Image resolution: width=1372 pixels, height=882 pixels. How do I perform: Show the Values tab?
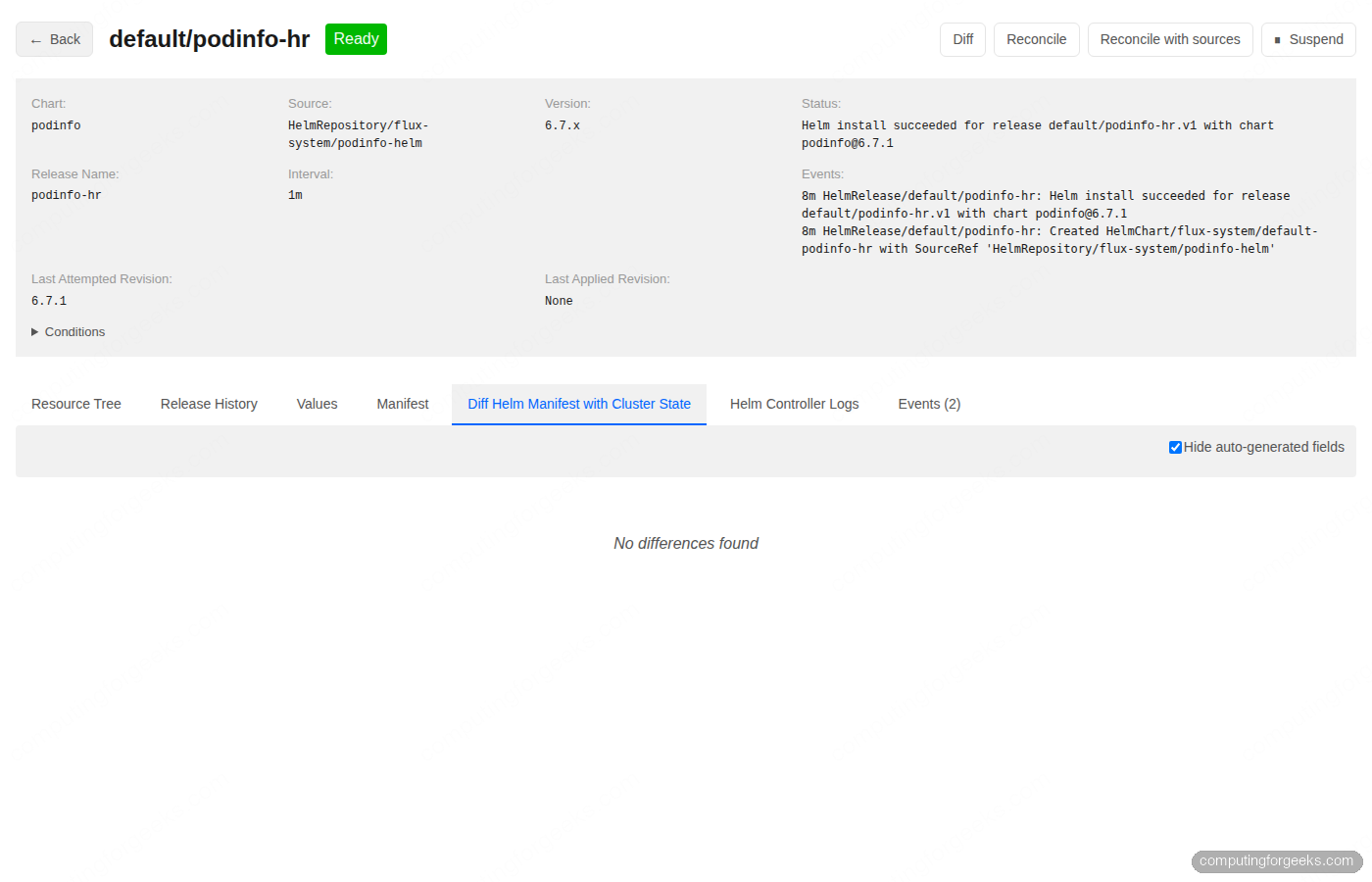317,404
